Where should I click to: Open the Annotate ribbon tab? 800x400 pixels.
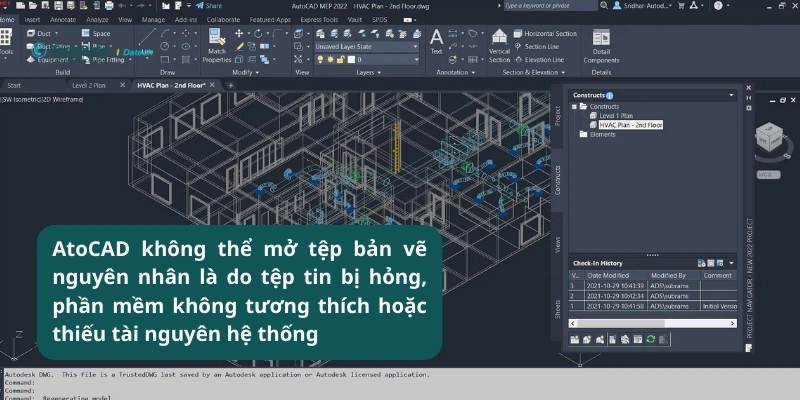[x=63, y=20]
